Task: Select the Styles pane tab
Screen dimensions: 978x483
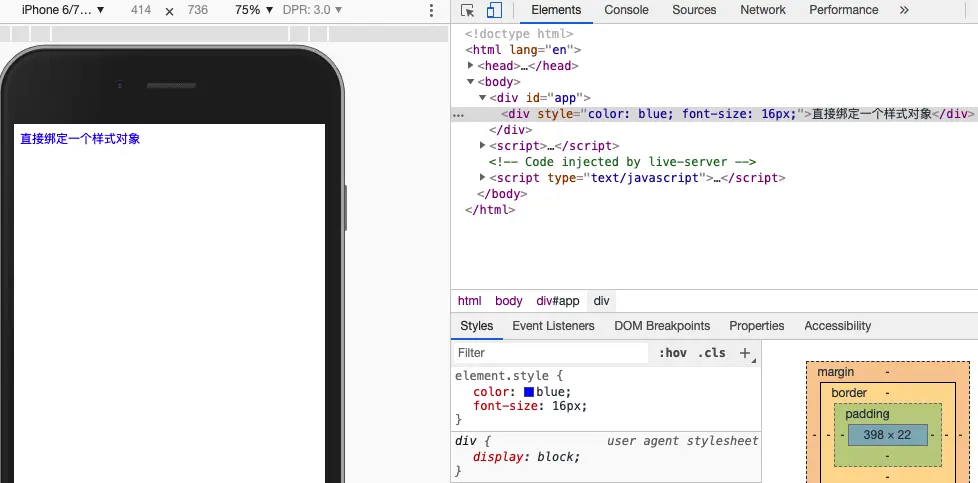Action: [477, 326]
